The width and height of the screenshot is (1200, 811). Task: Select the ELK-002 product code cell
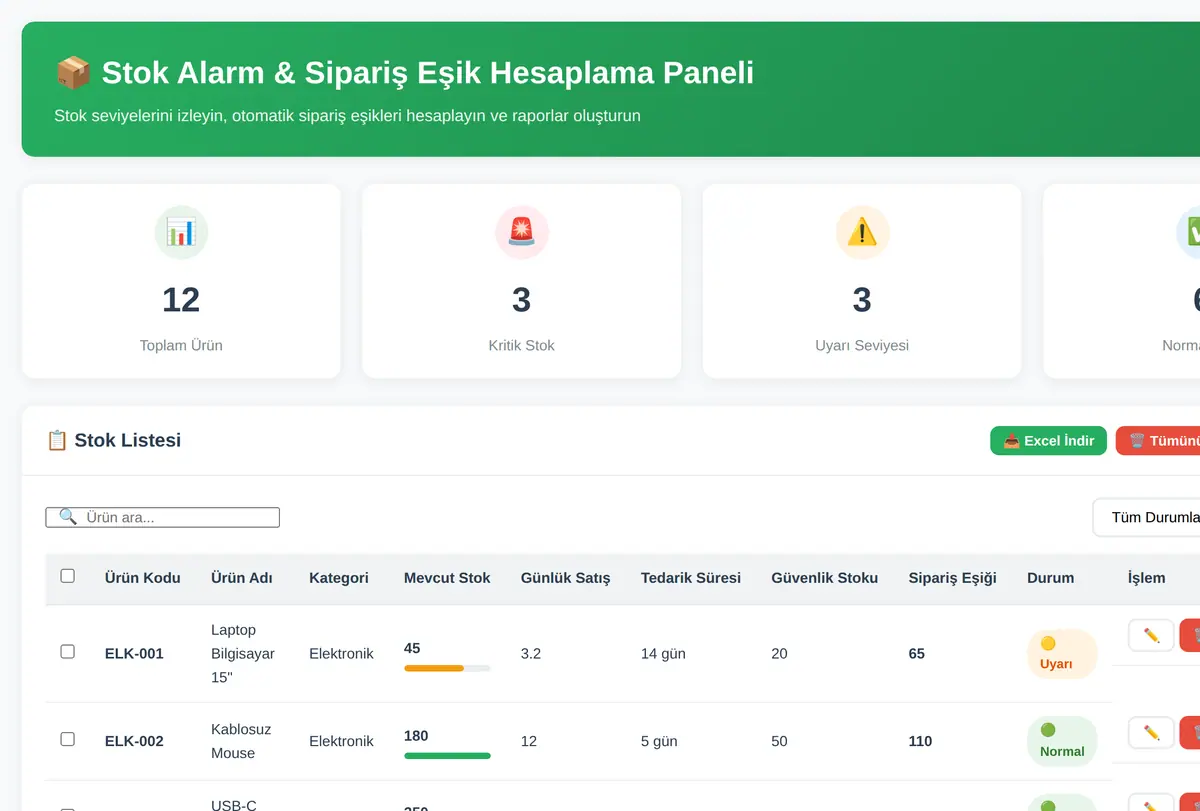point(134,741)
